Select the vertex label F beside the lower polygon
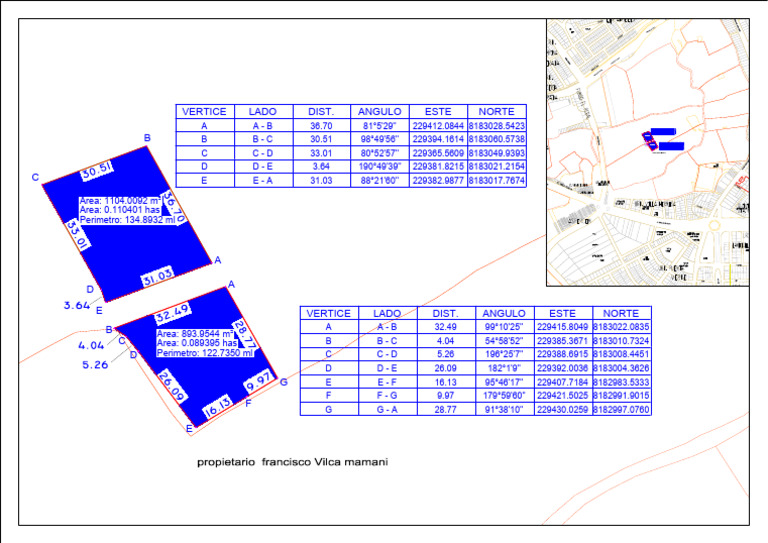Screen dimensions: 768x543 click(248, 403)
